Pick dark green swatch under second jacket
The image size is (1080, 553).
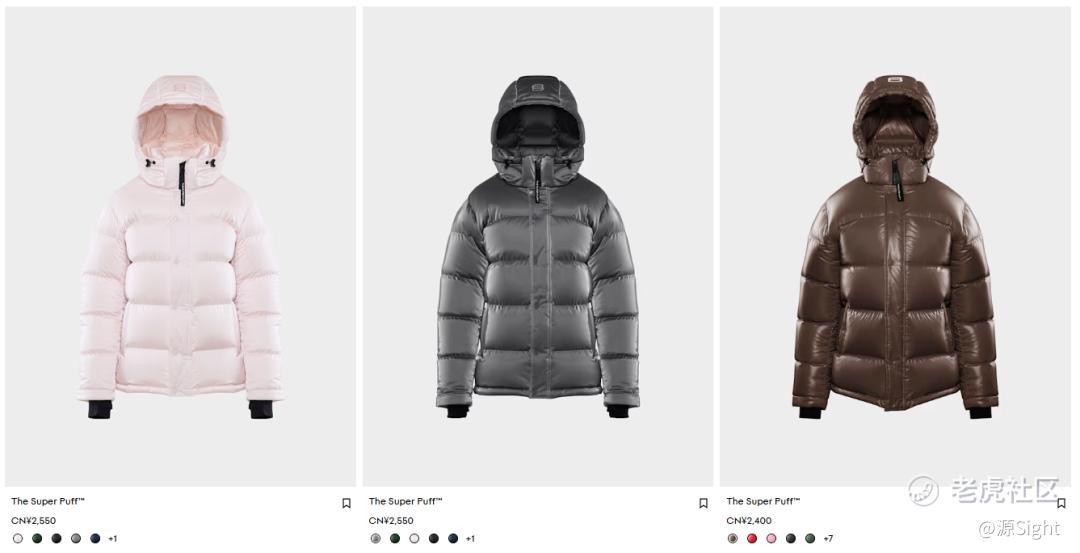pyautogui.click(x=395, y=539)
